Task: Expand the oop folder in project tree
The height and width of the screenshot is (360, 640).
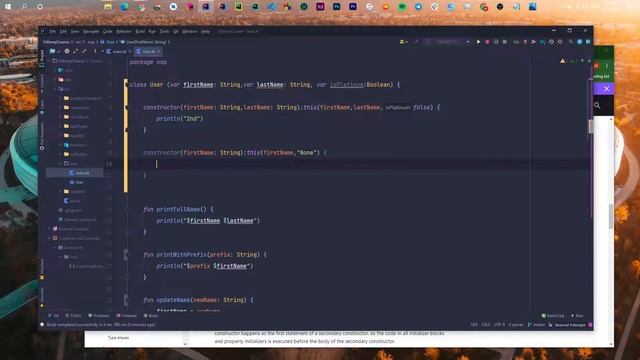Action: (x=60, y=163)
